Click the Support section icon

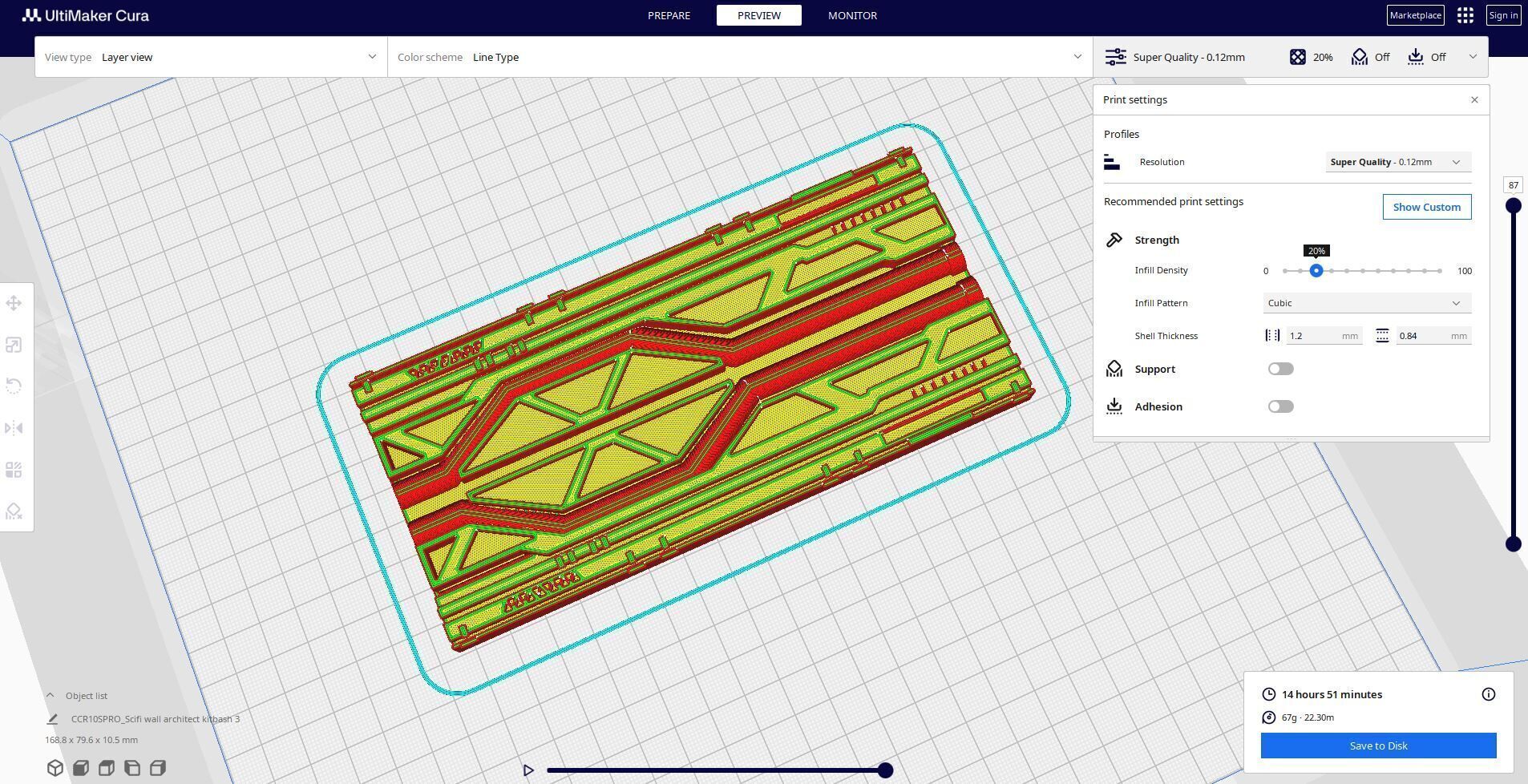(1114, 369)
